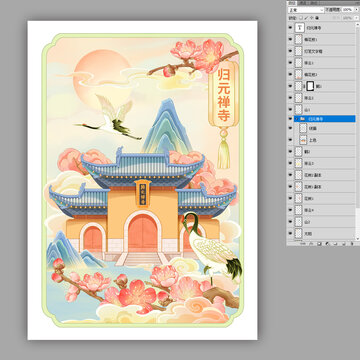Image resolution: width=360 pixels, height=360 pixels.
Task: Toggle lock transparent pixels checkbox icon
Action: pyautogui.click(x=301, y=18)
